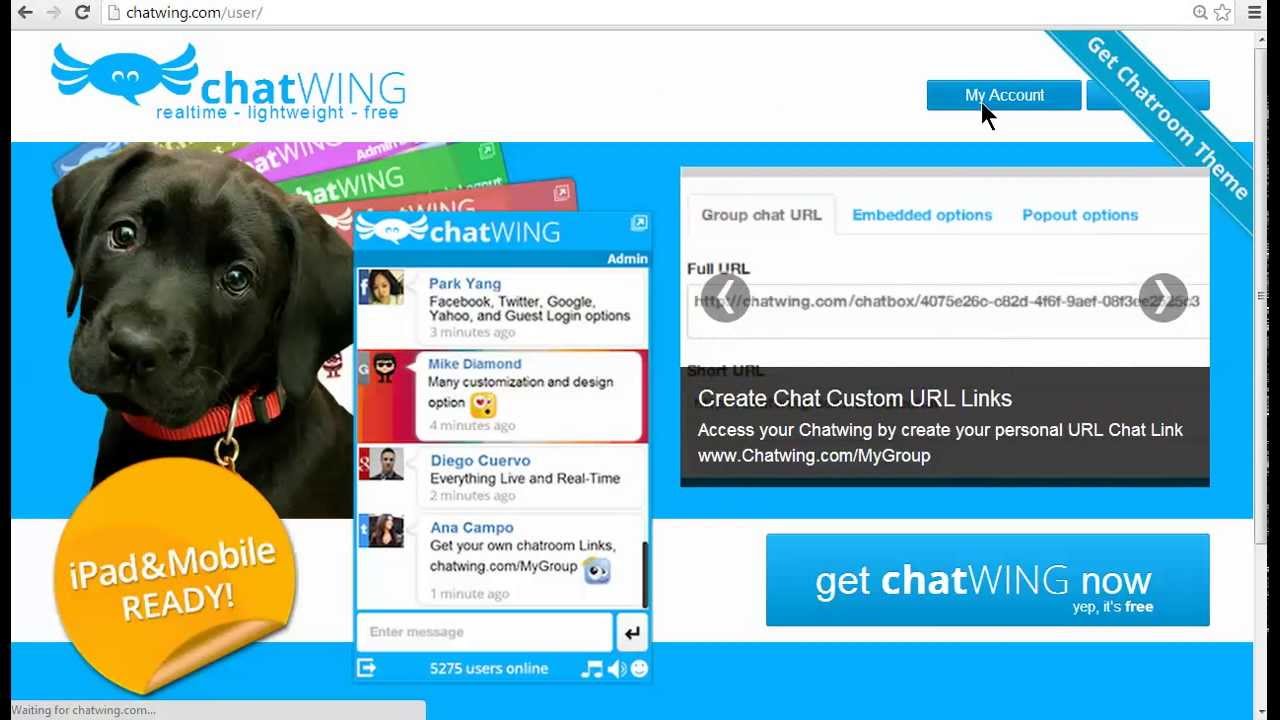
Task: Click the 5275 users online text
Action: click(489, 669)
